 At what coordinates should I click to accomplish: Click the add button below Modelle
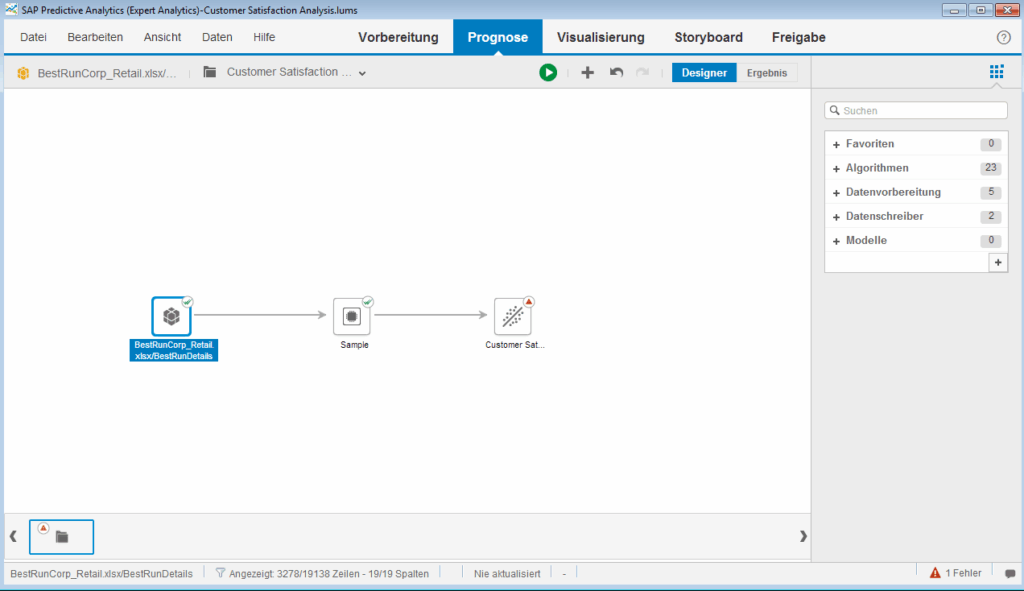click(x=997, y=262)
